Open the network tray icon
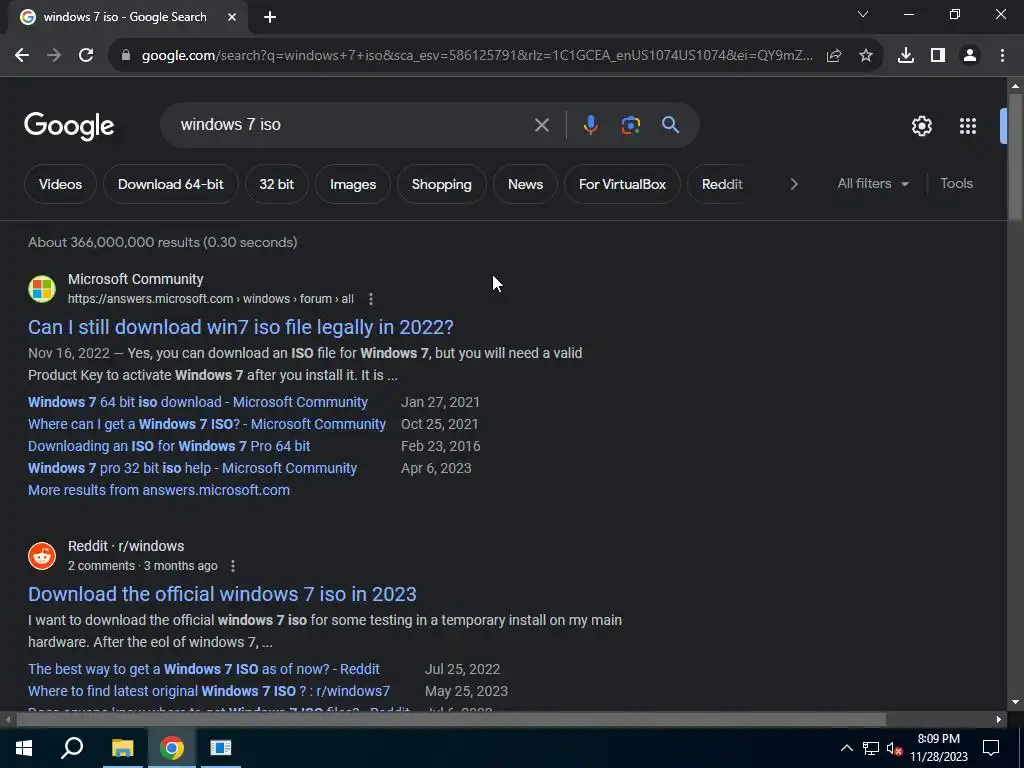The width and height of the screenshot is (1024, 768). tap(871, 748)
